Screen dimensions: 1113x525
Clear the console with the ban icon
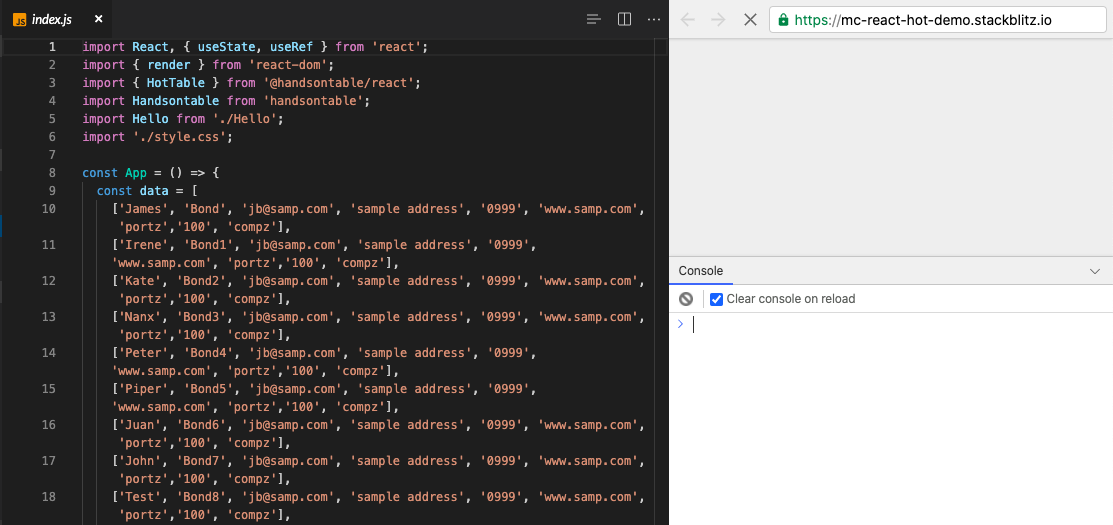click(686, 299)
